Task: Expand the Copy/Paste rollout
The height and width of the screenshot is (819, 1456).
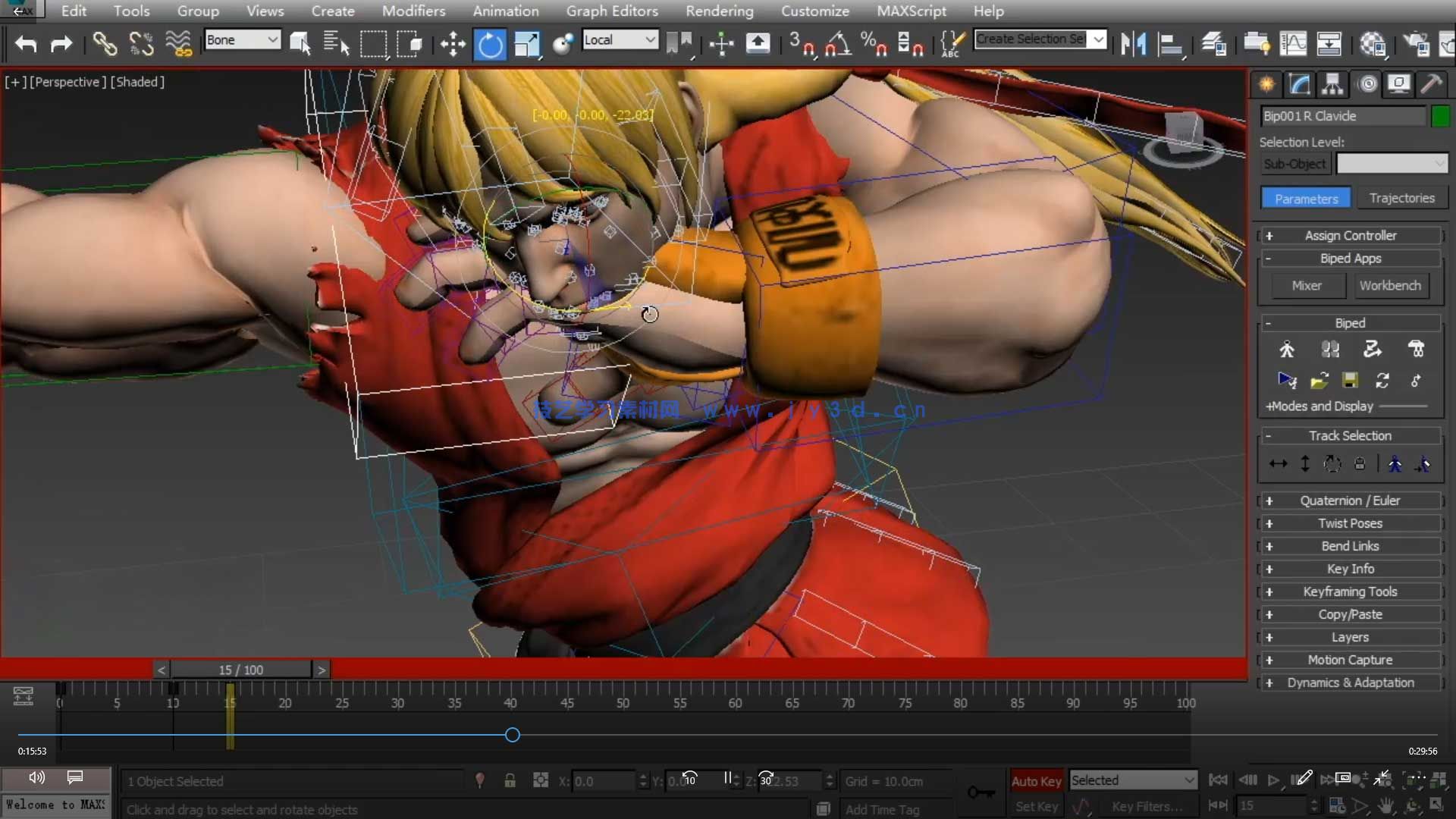Action: [1350, 614]
